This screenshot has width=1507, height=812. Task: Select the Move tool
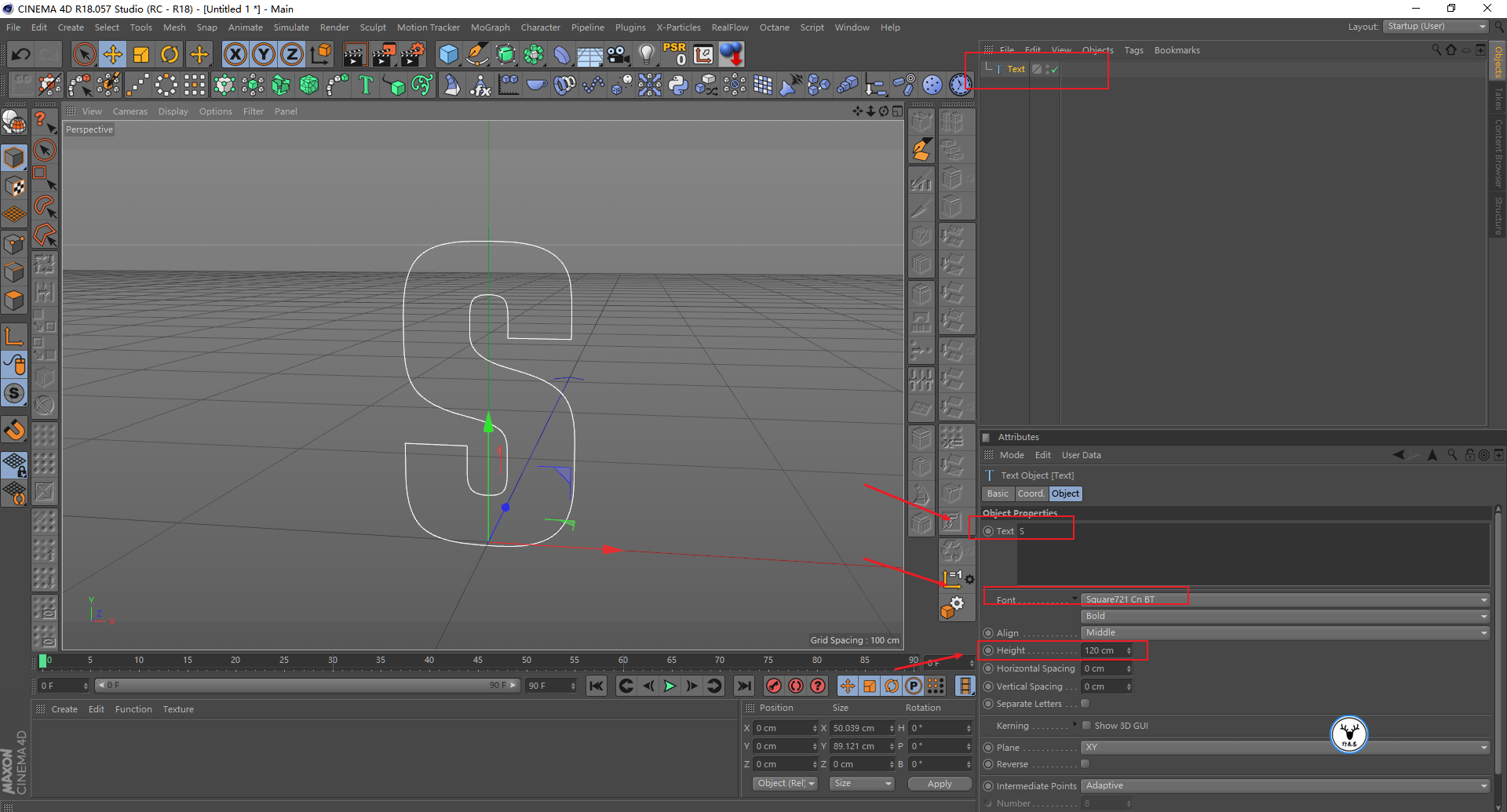[x=113, y=54]
